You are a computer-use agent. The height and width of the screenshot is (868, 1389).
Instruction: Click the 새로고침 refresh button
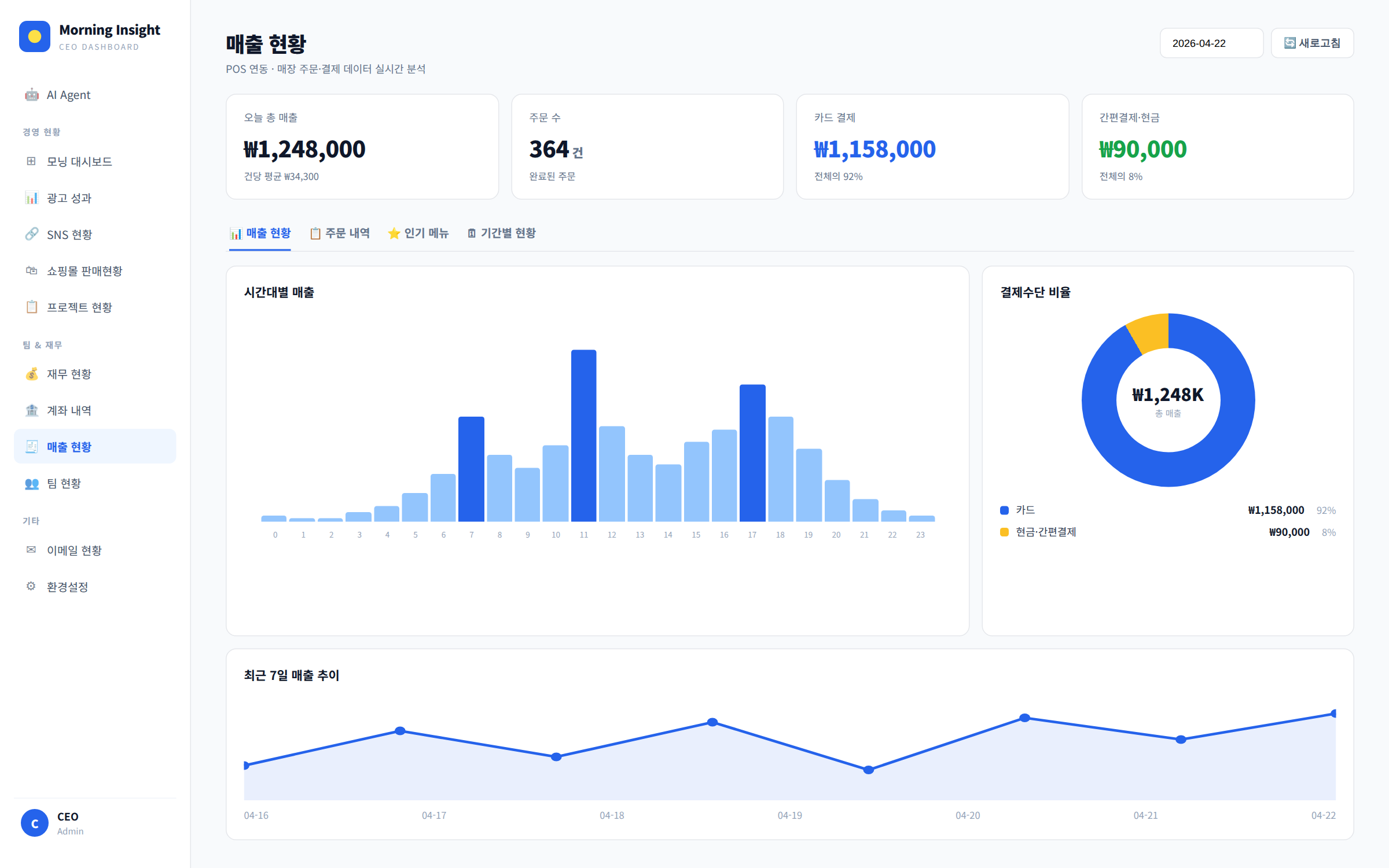point(1312,43)
